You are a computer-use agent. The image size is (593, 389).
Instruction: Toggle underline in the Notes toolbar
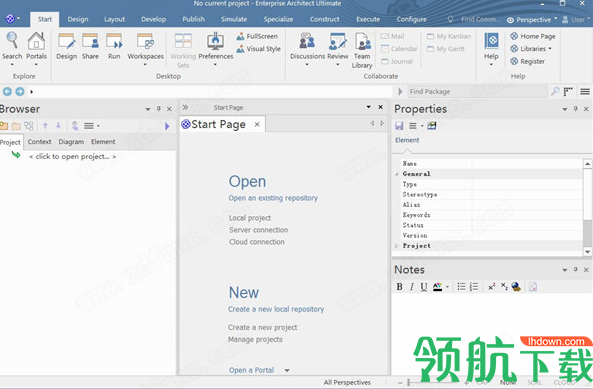point(424,287)
